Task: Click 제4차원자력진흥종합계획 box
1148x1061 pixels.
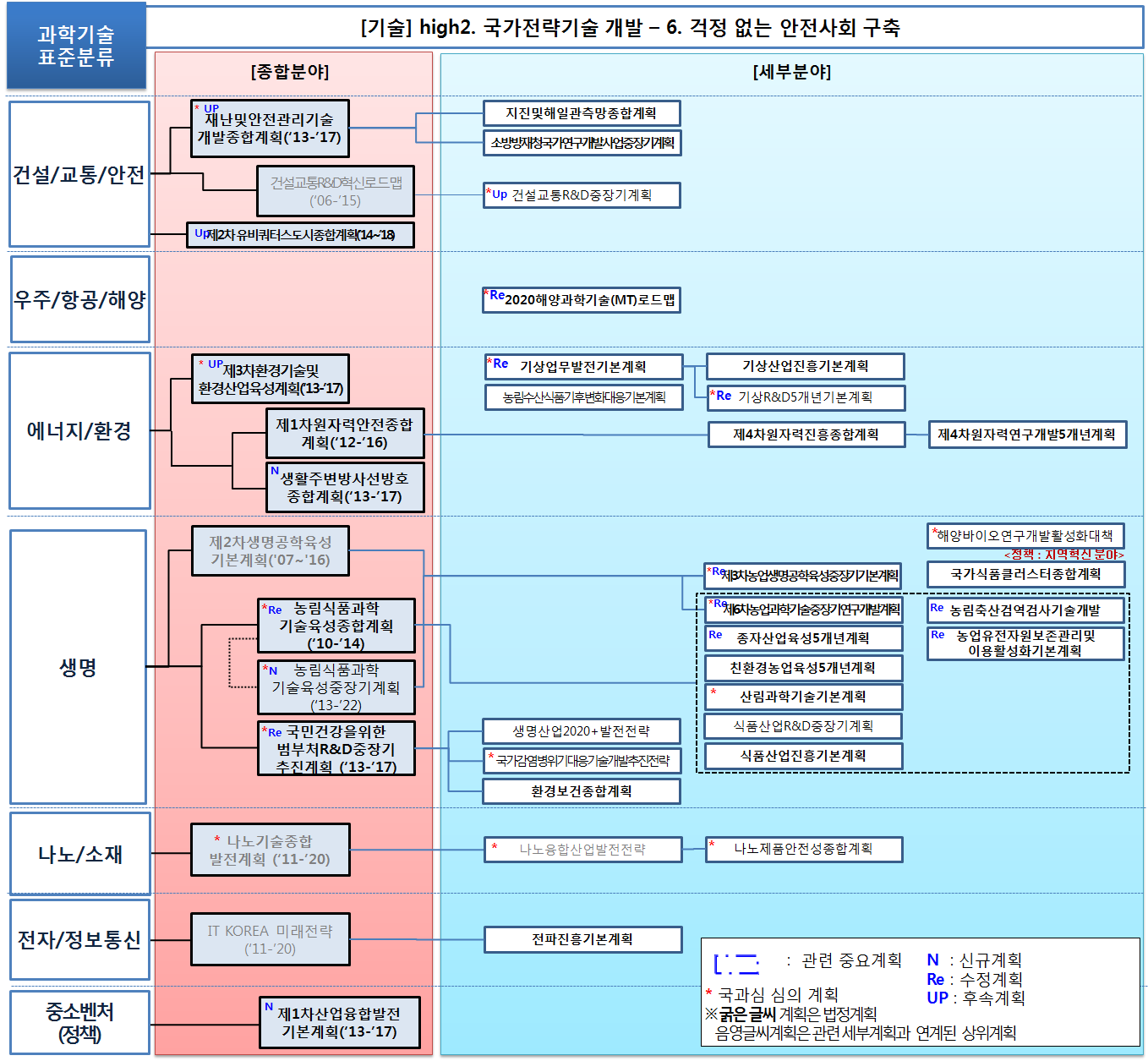Action: tap(806, 435)
